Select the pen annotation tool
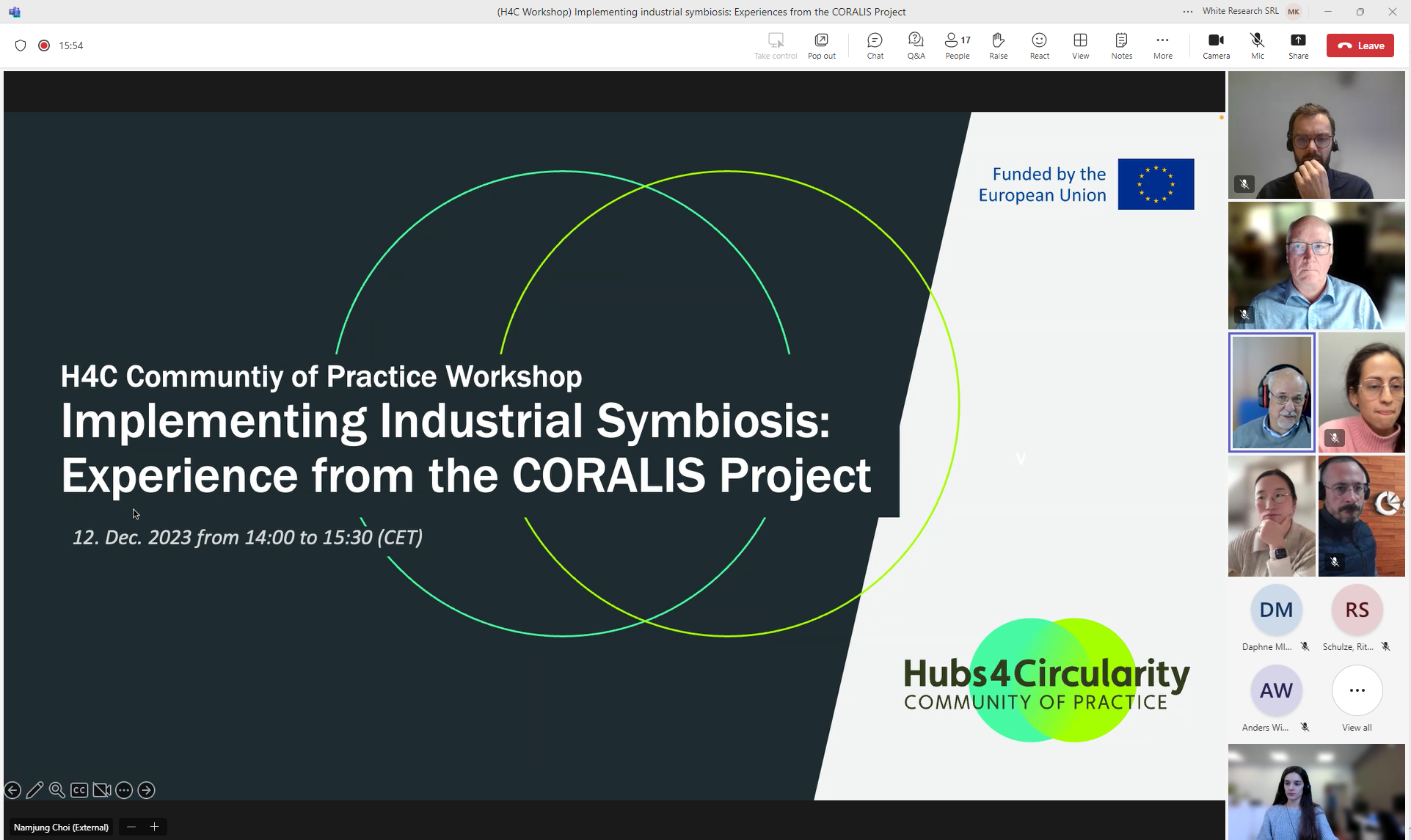1411x840 pixels. click(x=34, y=790)
